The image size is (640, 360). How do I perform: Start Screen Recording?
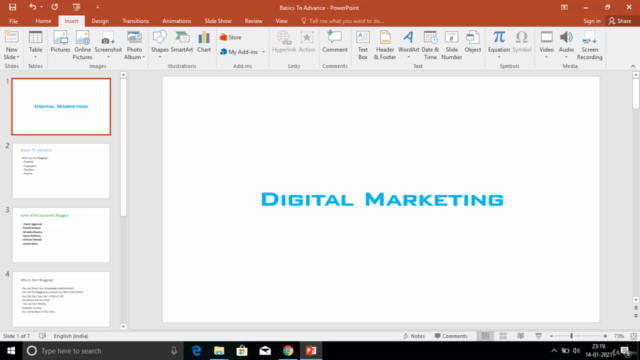pyautogui.click(x=589, y=45)
